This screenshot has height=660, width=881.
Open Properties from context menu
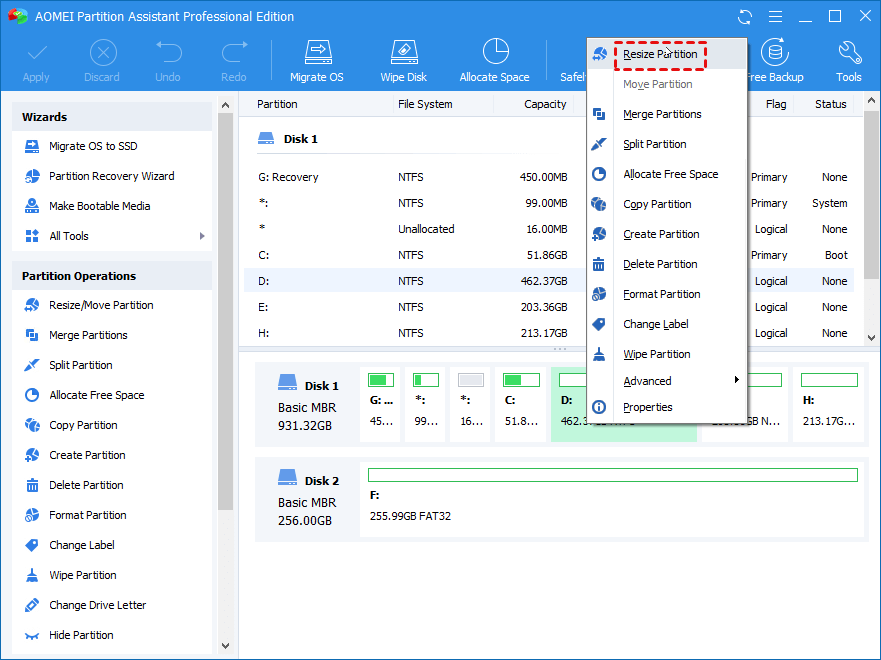666,407
